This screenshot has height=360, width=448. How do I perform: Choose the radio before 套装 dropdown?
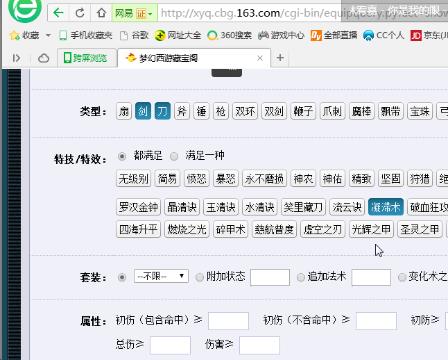click(122, 277)
